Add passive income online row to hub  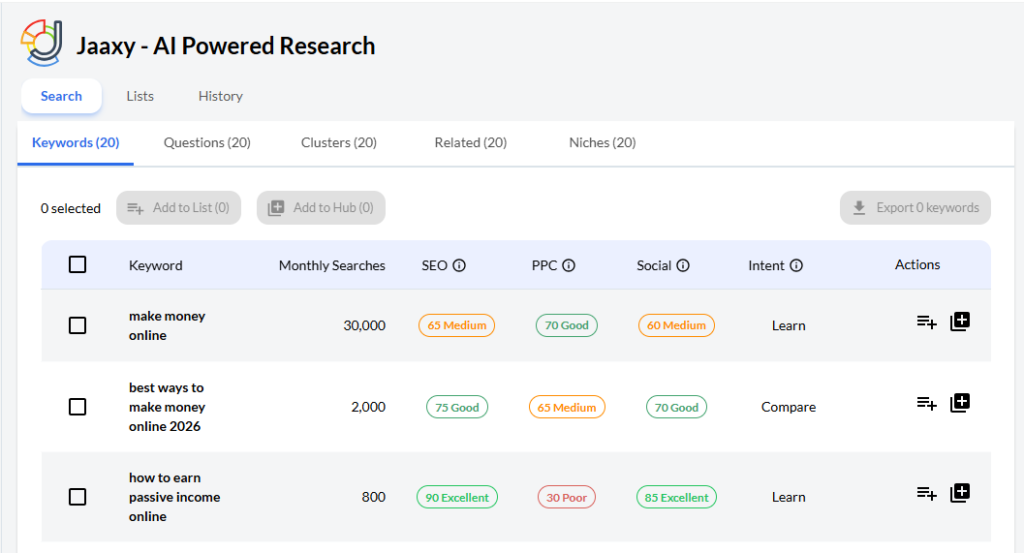coord(960,493)
